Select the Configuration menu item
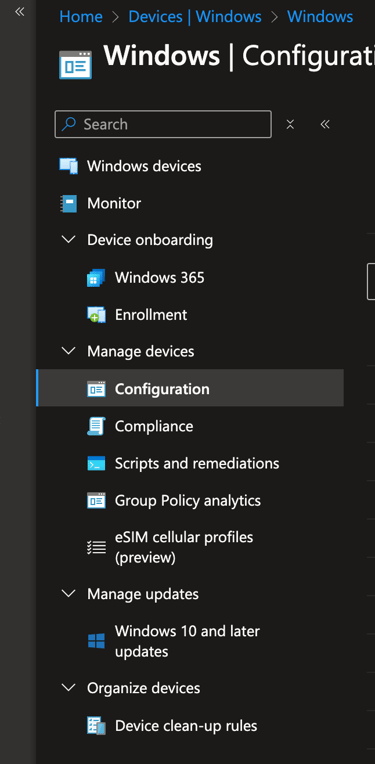The height and width of the screenshot is (764, 375). click(x=190, y=388)
